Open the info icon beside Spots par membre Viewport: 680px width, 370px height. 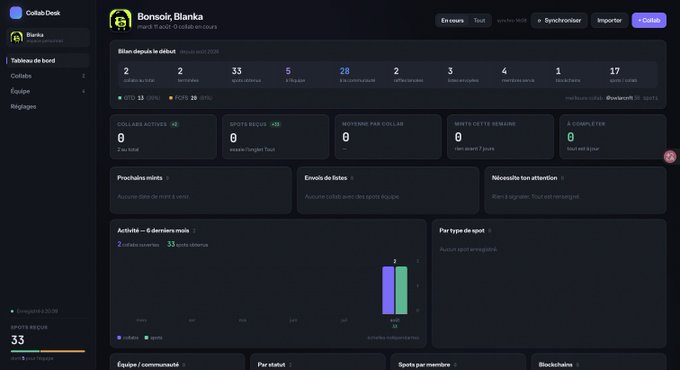tap(455, 365)
